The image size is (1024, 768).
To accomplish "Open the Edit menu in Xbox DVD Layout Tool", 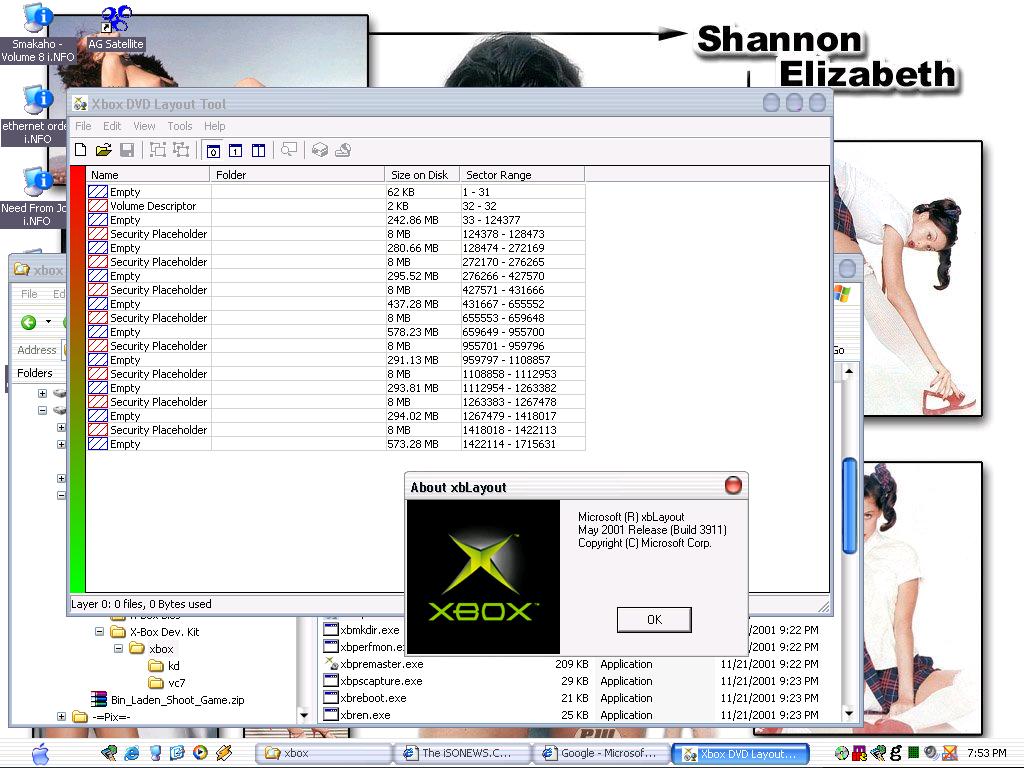I will tap(112, 126).
